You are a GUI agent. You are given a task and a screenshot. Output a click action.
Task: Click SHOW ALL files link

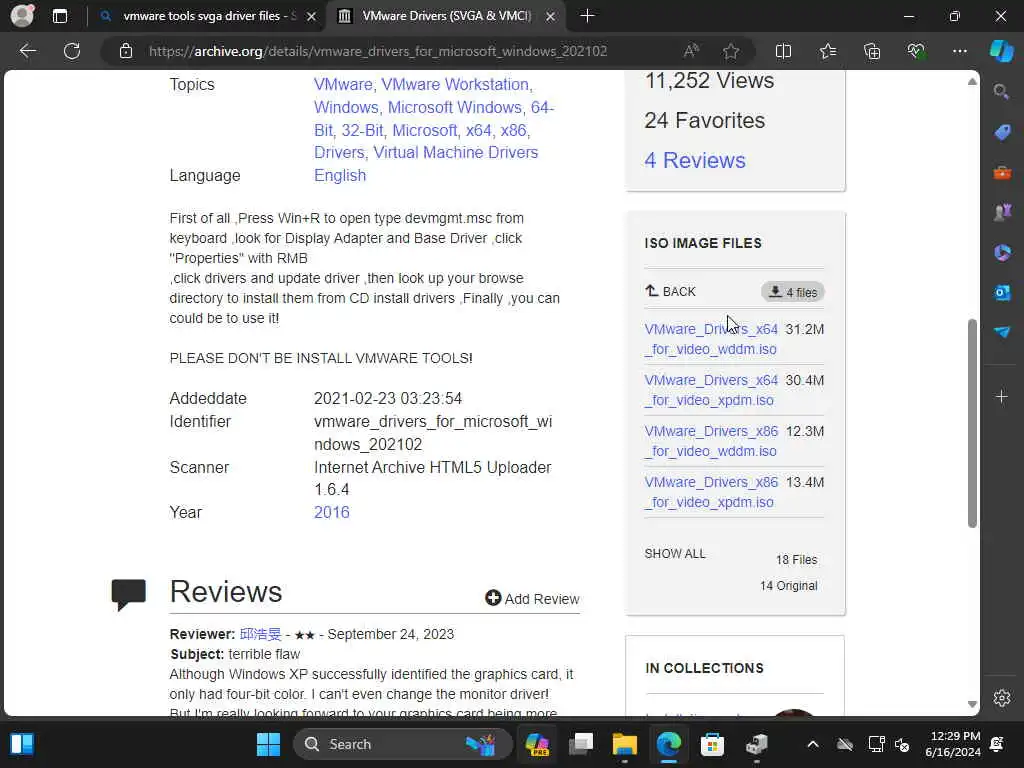click(x=675, y=553)
